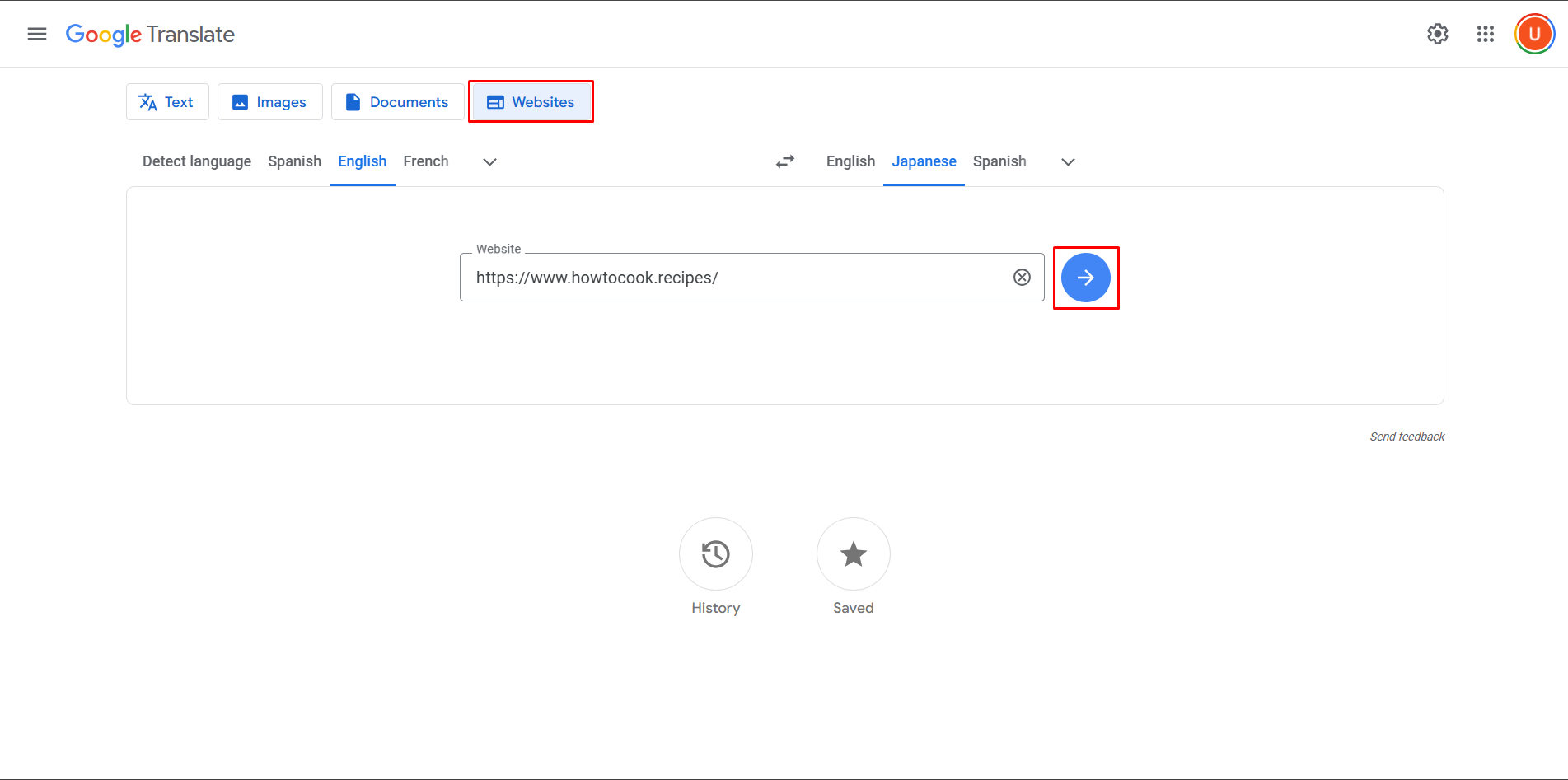The width and height of the screenshot is (1568, 780).
Task: Select English as source language
Action: click(x=362, y=161)
